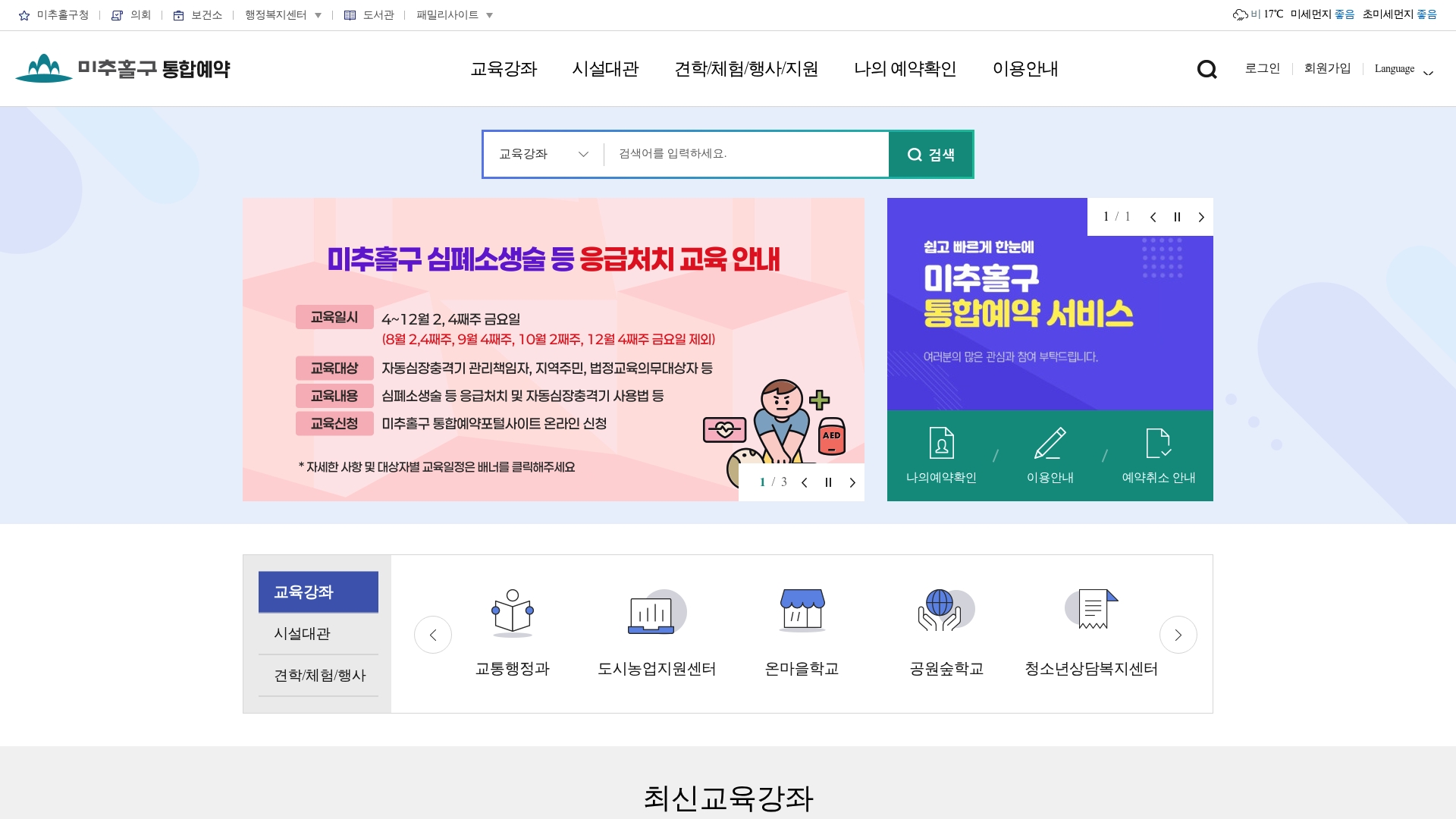Click the 미추홀구 통합예약 logo
The height and width of the screenshot is (819, 1456).
point(123,68)
